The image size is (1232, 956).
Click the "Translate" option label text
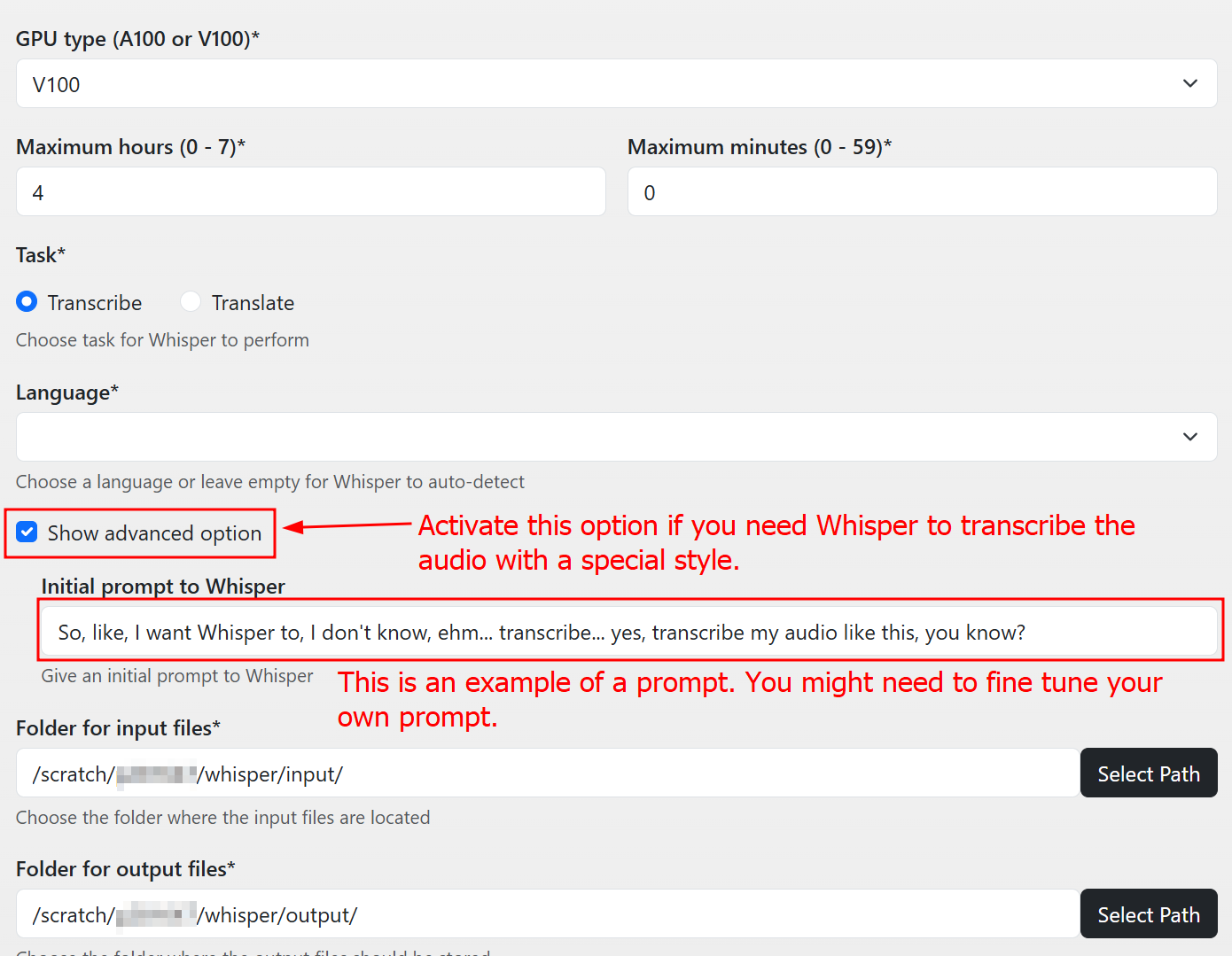pos(253,303)
